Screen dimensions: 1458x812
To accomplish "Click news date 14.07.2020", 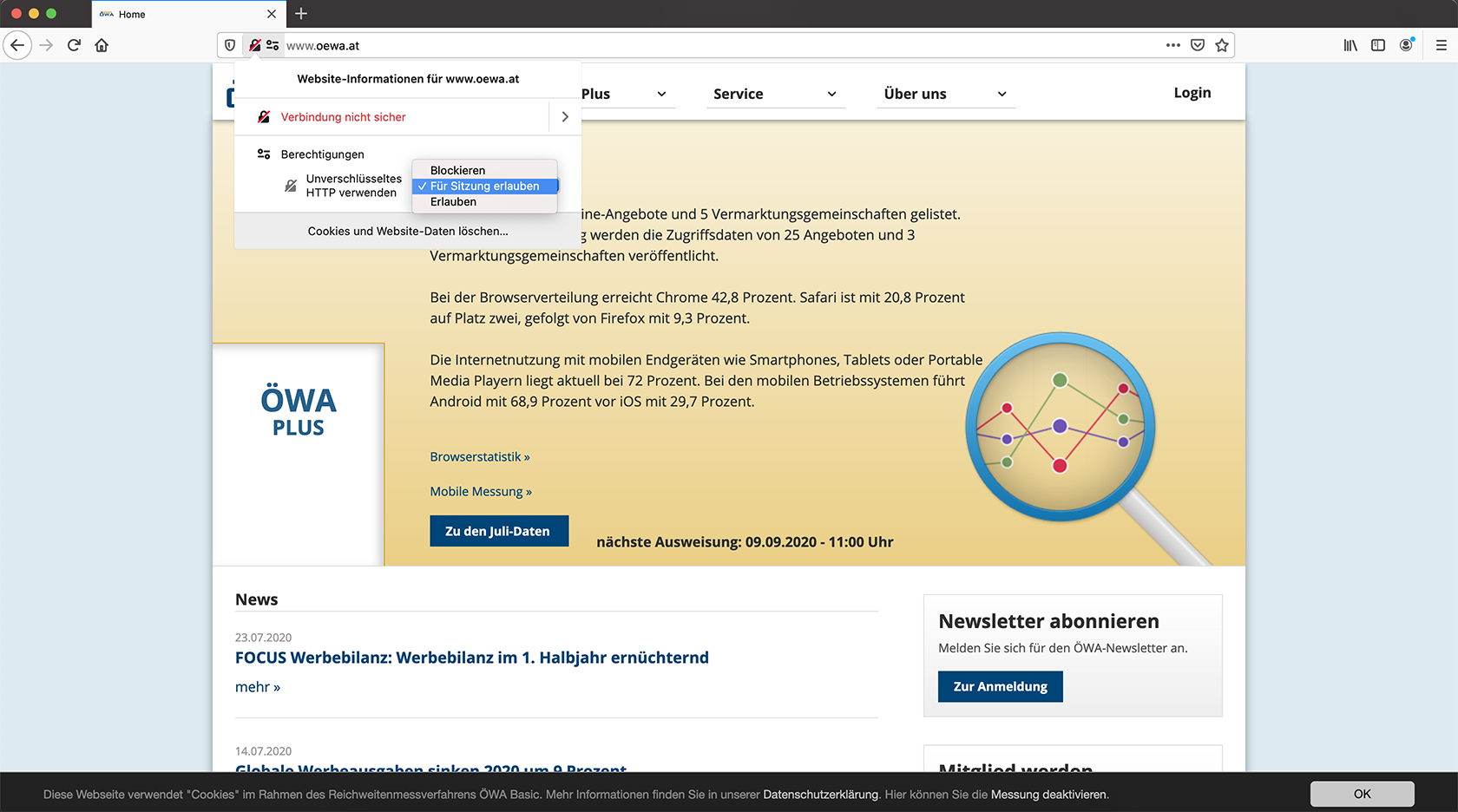I will [263, 751].
